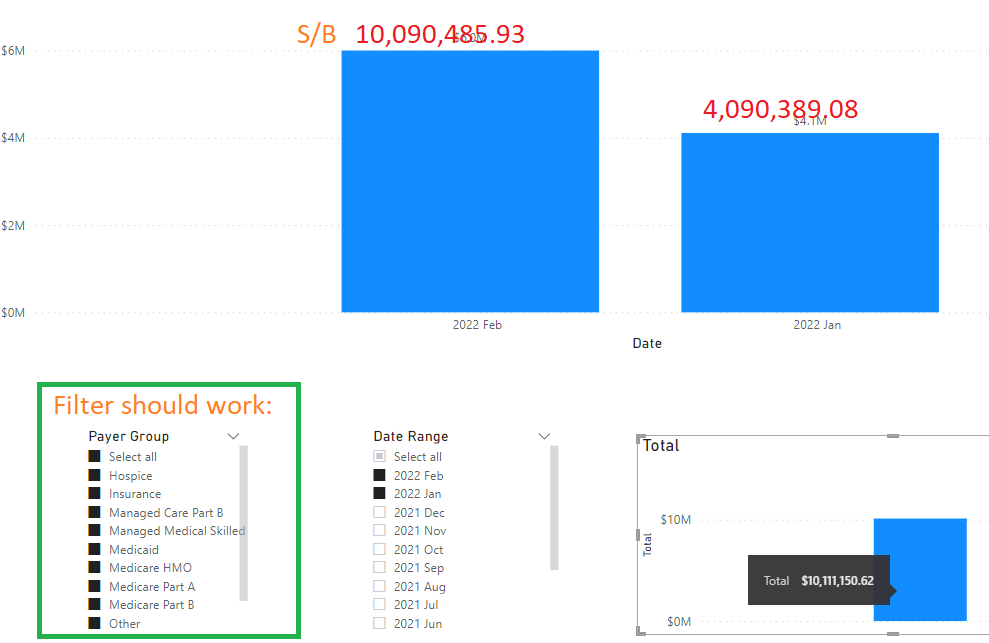Uncheck the Medicaid payer group
This screenshot has width=989, height=643.
(95, 550)
